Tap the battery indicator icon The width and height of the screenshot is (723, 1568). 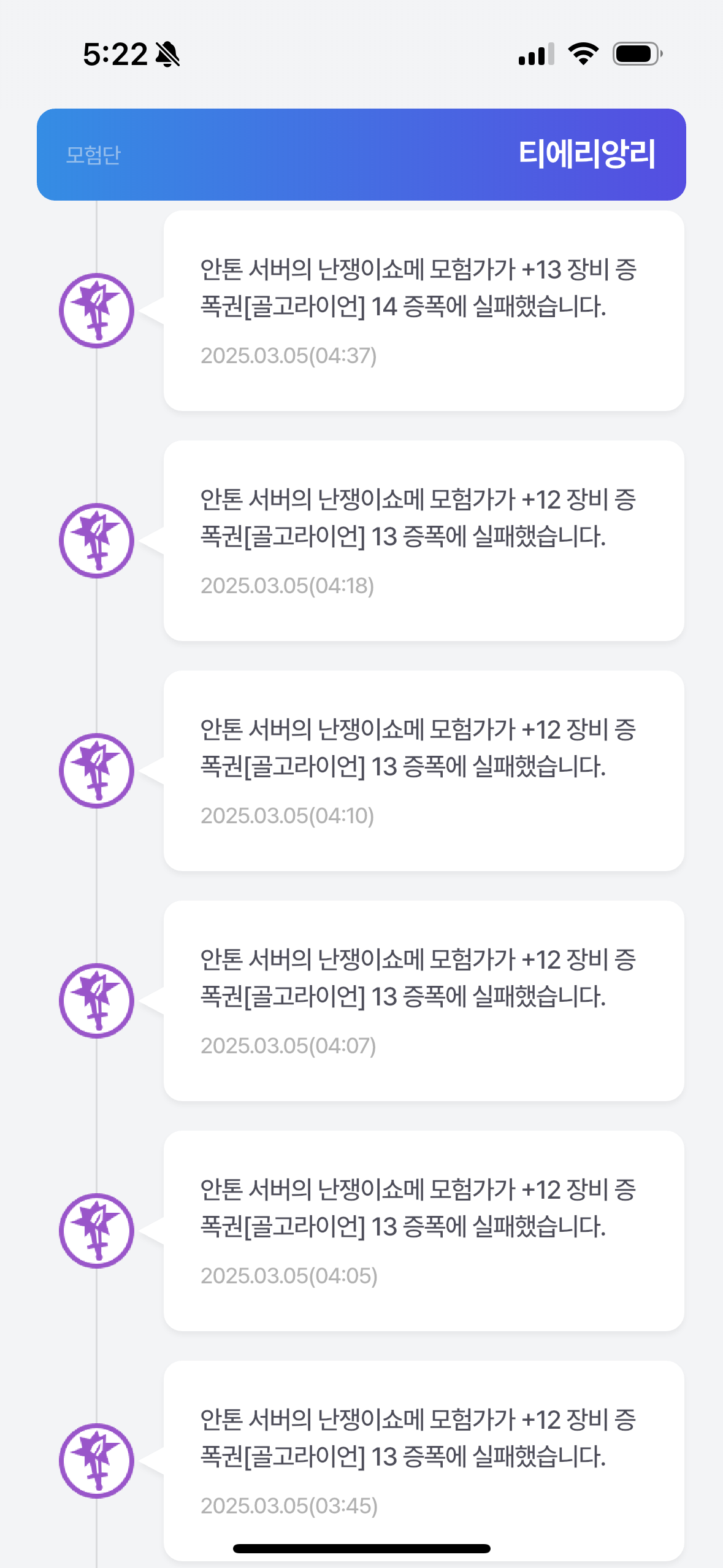click(x=637, y=54)
